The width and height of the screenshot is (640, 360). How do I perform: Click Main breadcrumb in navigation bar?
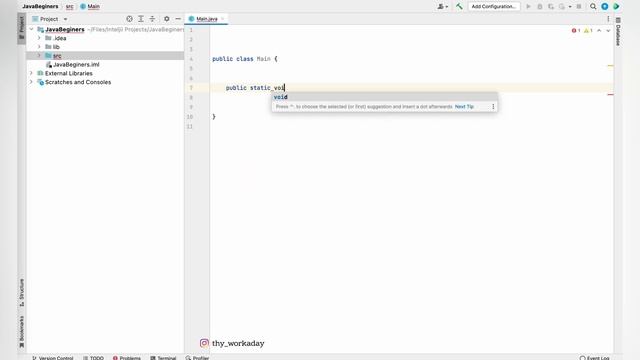pos(90,7)
